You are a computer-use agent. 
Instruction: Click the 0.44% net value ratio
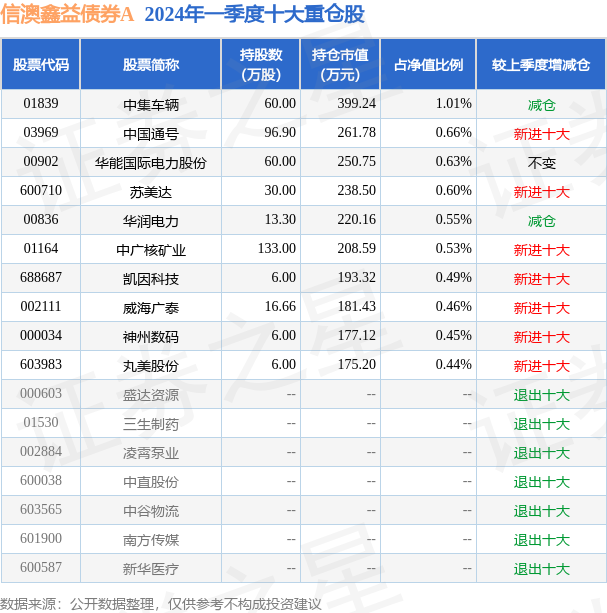453,364
